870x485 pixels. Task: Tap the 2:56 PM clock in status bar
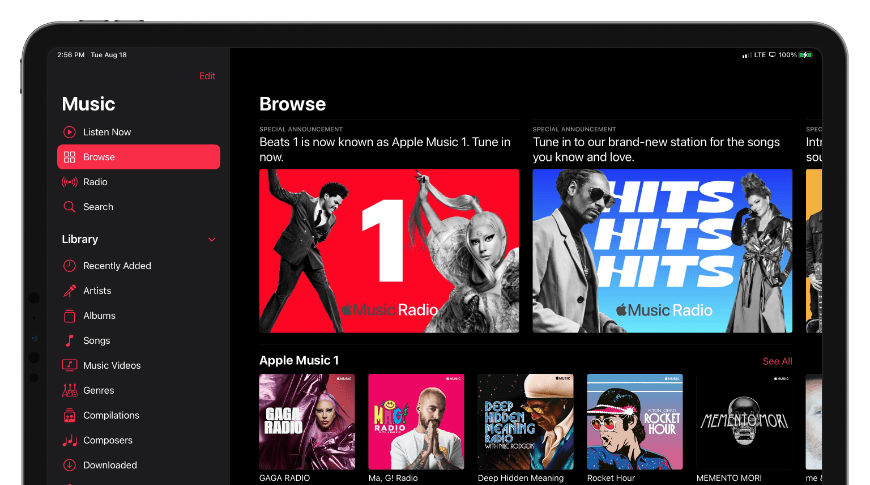point(71,55)
